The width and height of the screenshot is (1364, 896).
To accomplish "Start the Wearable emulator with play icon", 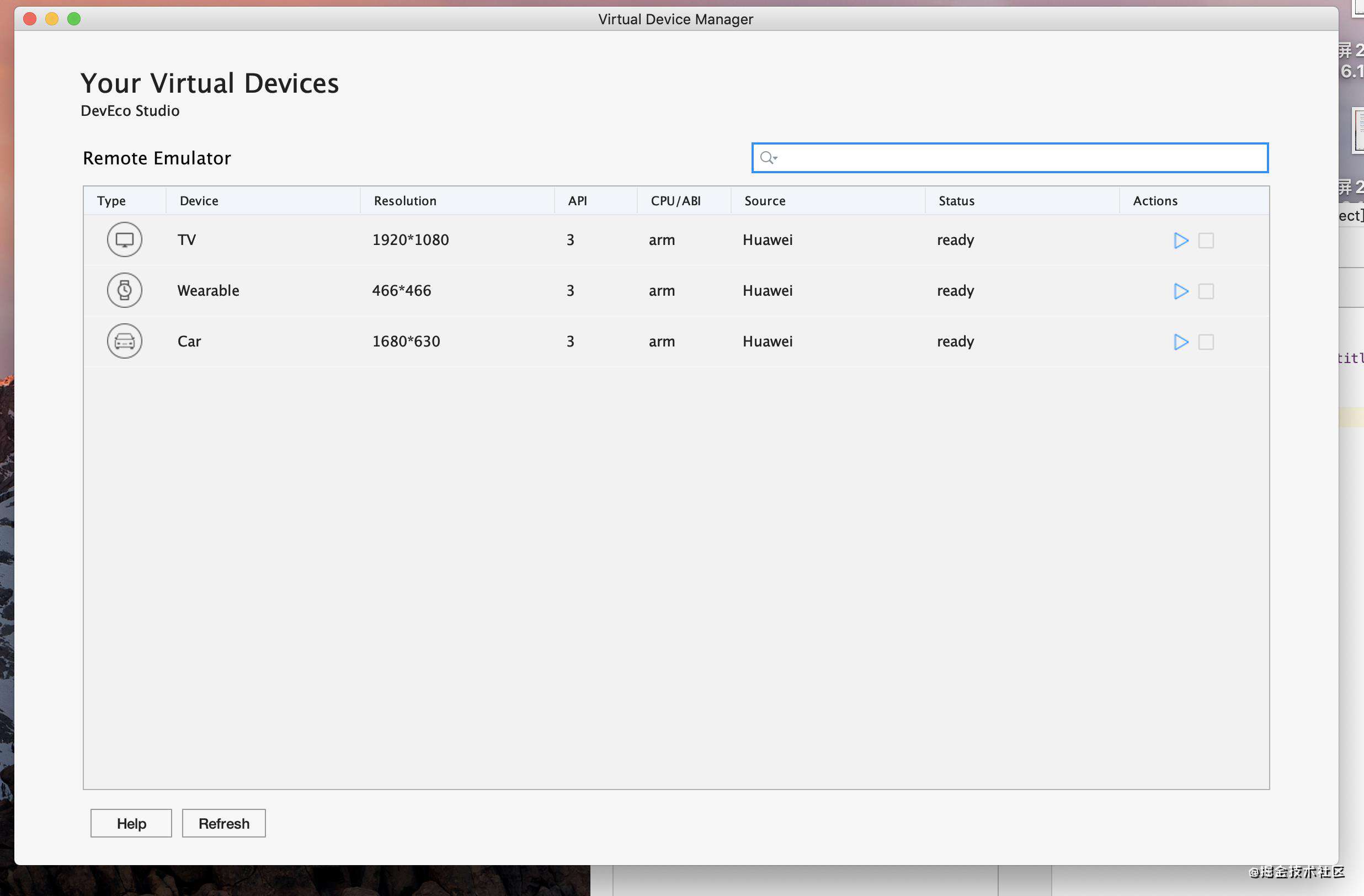I will click(1181, 291).
